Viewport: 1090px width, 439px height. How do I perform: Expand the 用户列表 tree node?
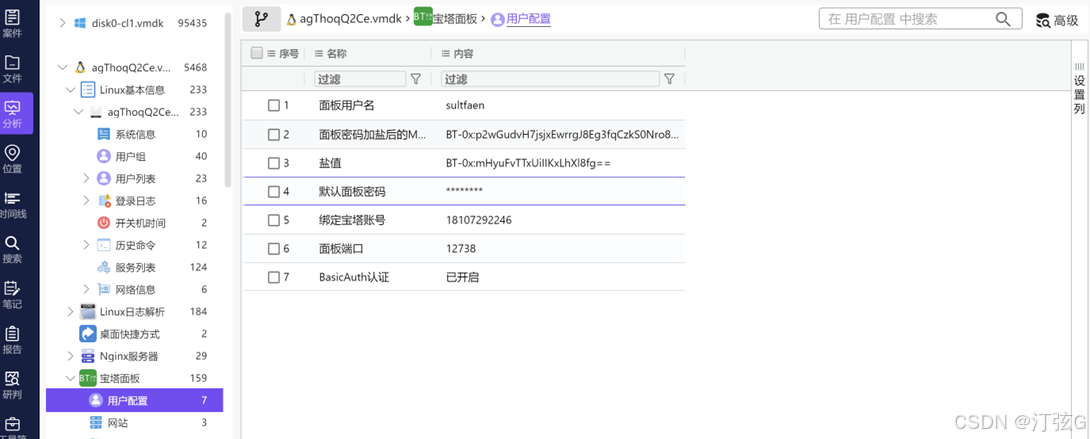click(86, 179)
